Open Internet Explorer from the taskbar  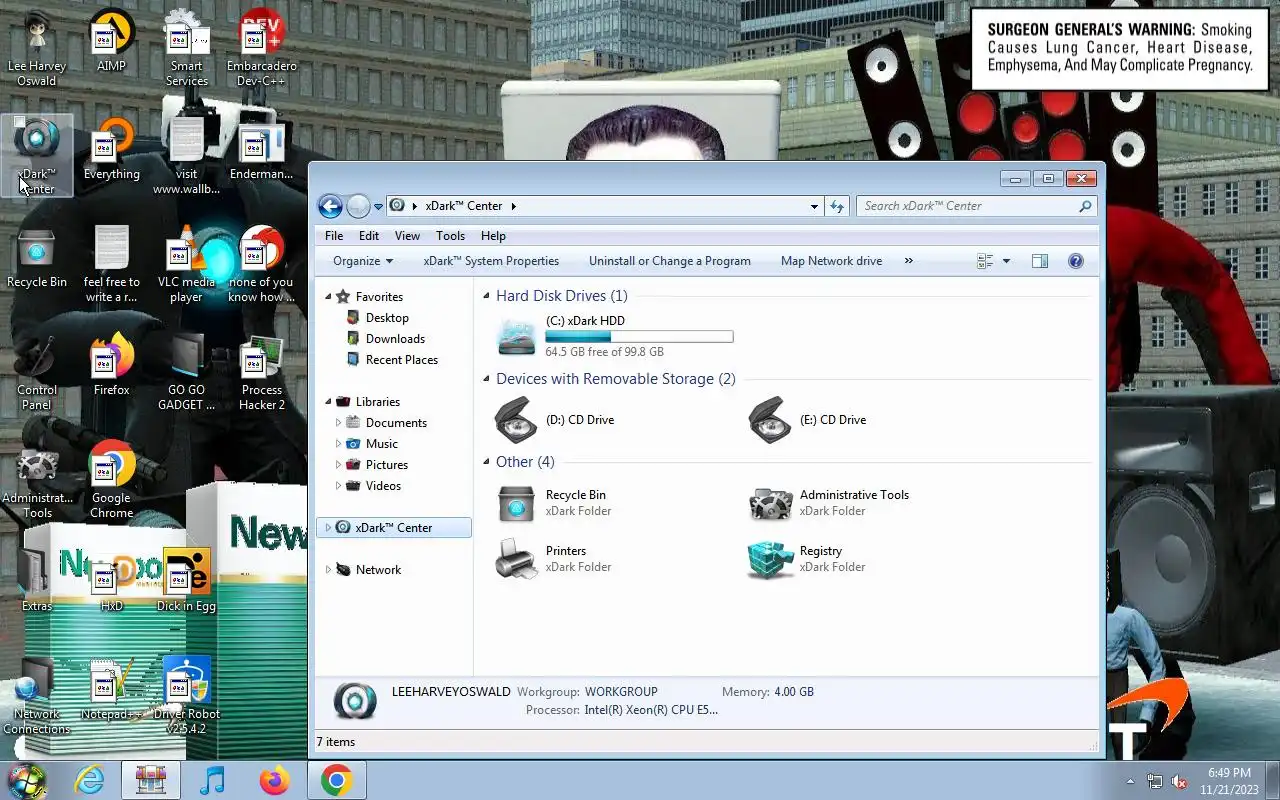(x=89, y=780)
